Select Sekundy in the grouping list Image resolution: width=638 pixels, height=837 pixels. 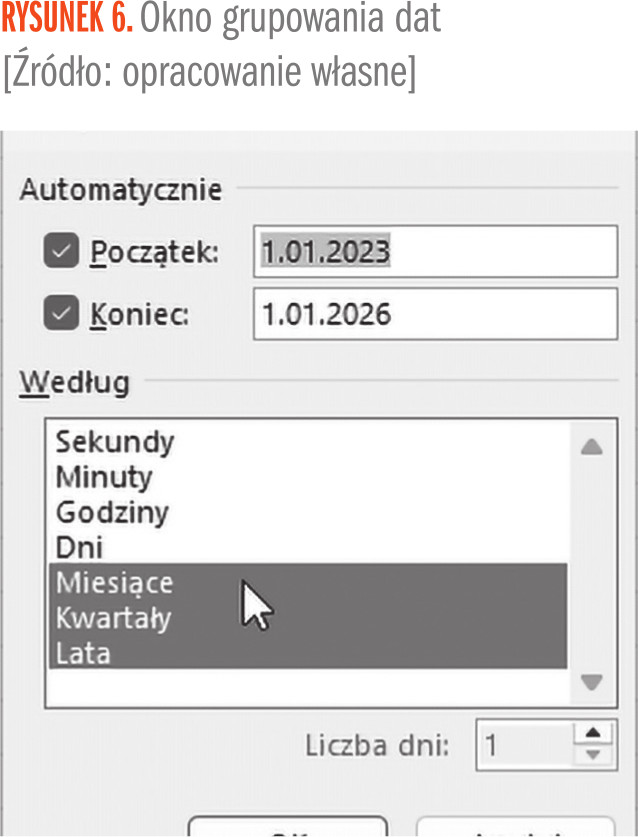click(115, 441)
